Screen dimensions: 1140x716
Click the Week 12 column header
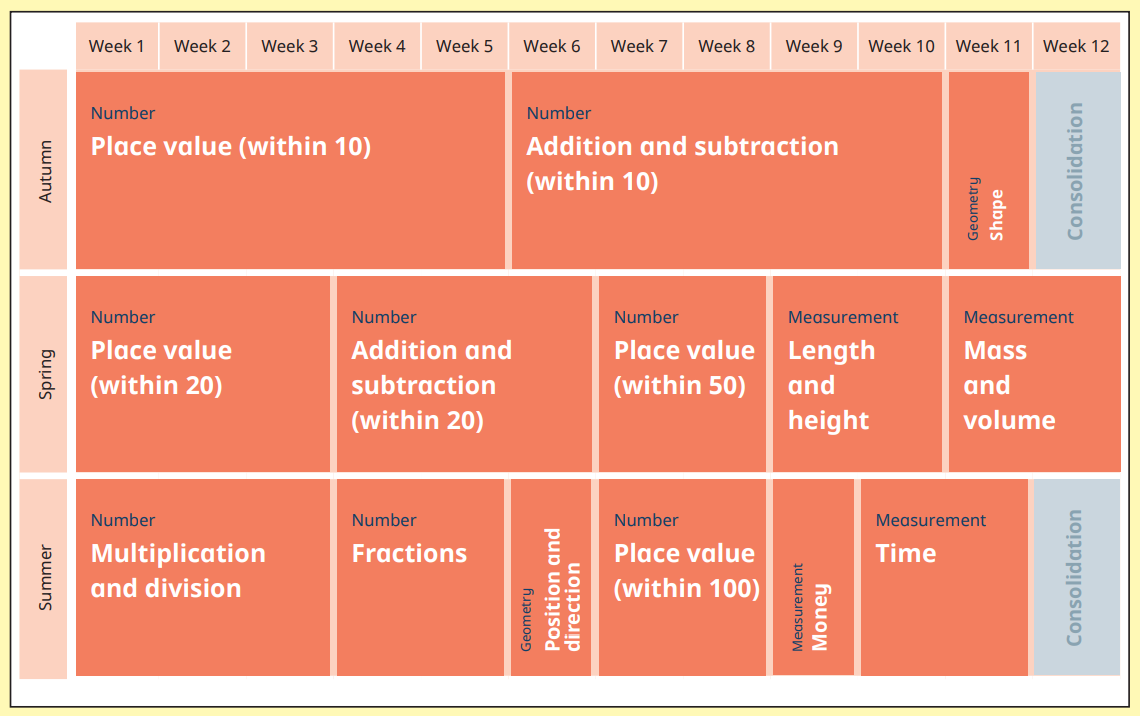tap(1076, 46)
